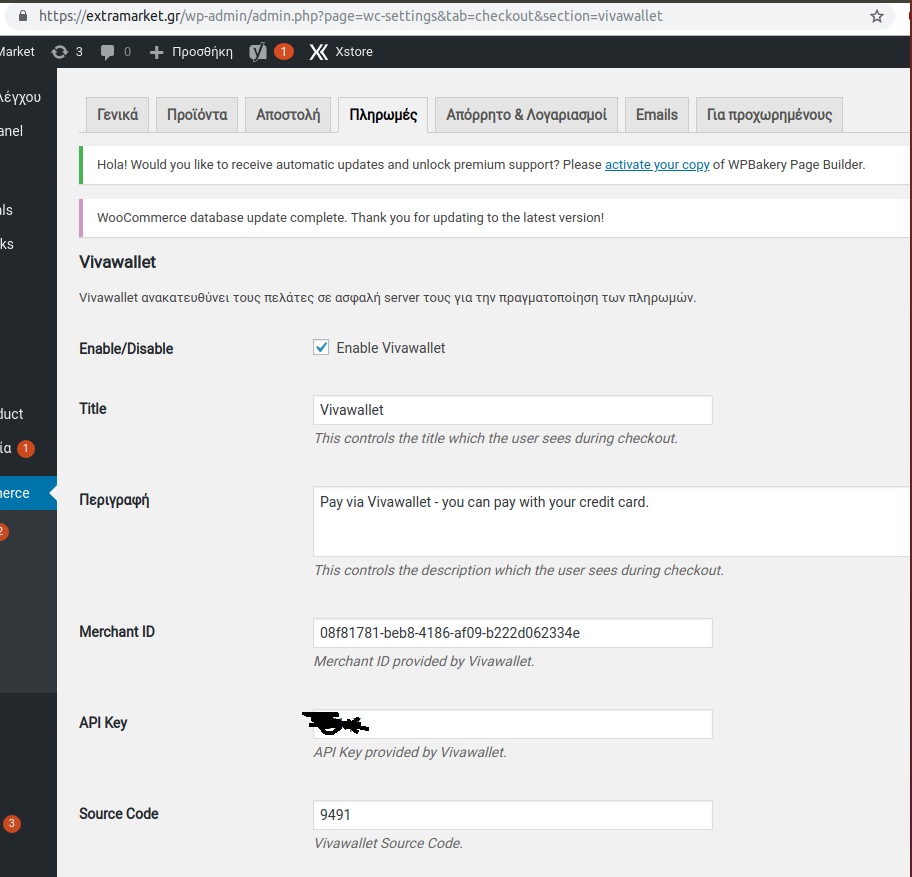This screenshot has width=912, height=877.
Task: Open the Xstore menu in the admin bar
Action: 339,51
